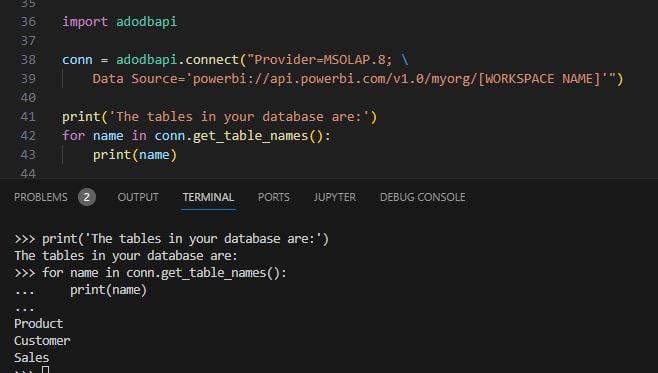658x373 pixels.
Task: Click 'Product' in terminal output
Action: (x=39, y=323)
